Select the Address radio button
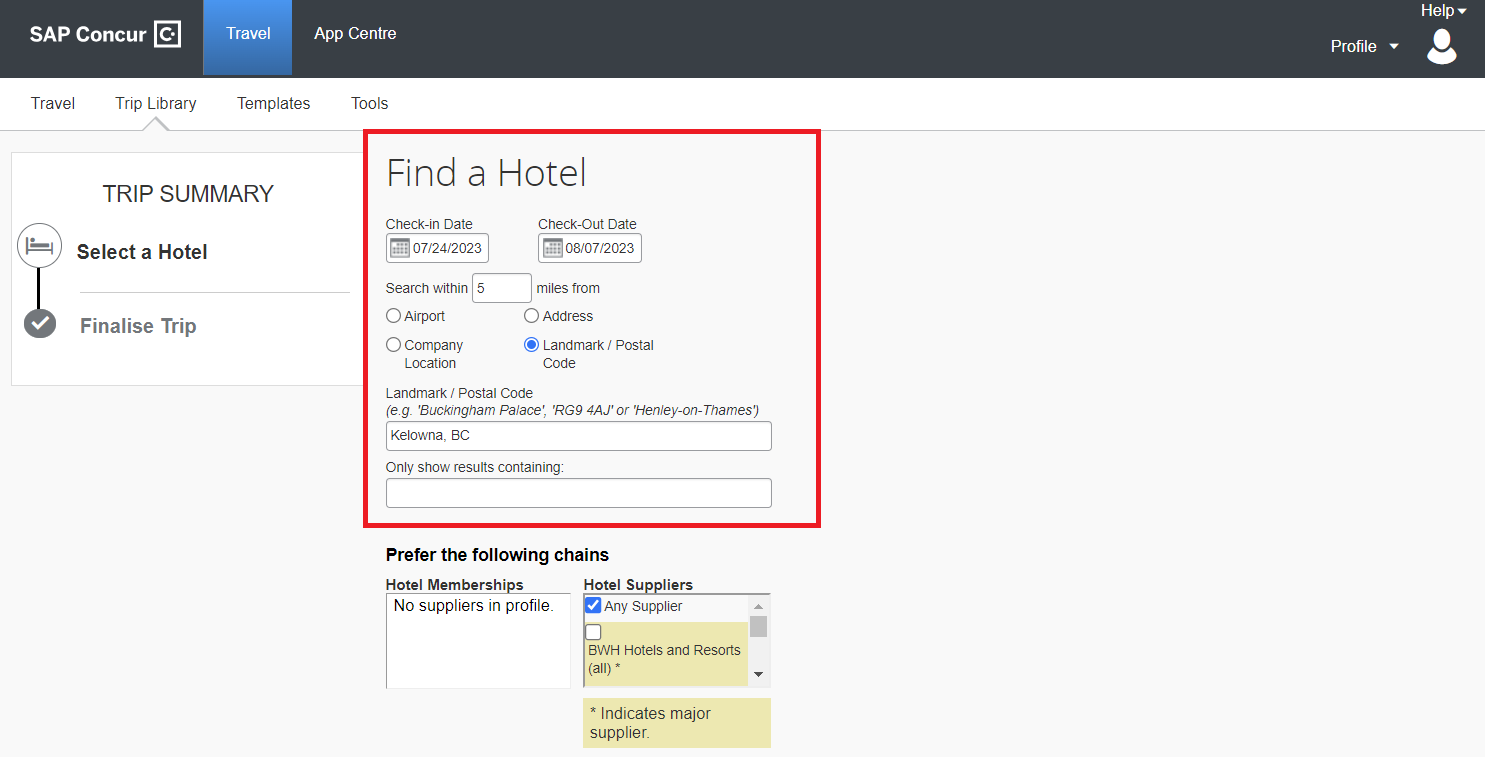Image resolution: width=1485 pixels, height=757 pixels. (532, 316)
